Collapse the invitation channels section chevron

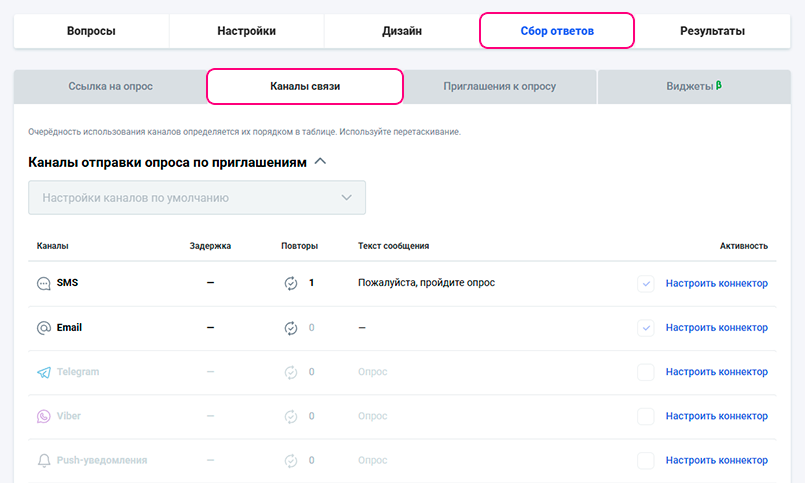(x=320, y=160)
